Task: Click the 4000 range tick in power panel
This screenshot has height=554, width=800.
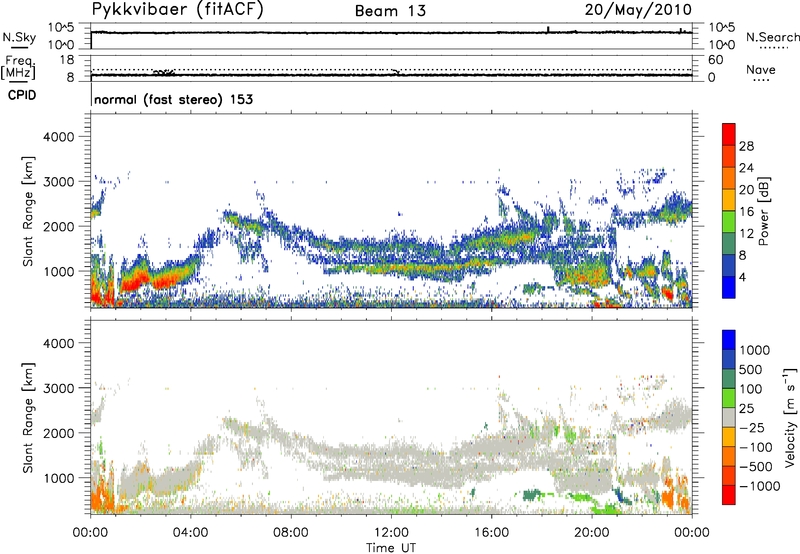Action: [x=59, y=137]
